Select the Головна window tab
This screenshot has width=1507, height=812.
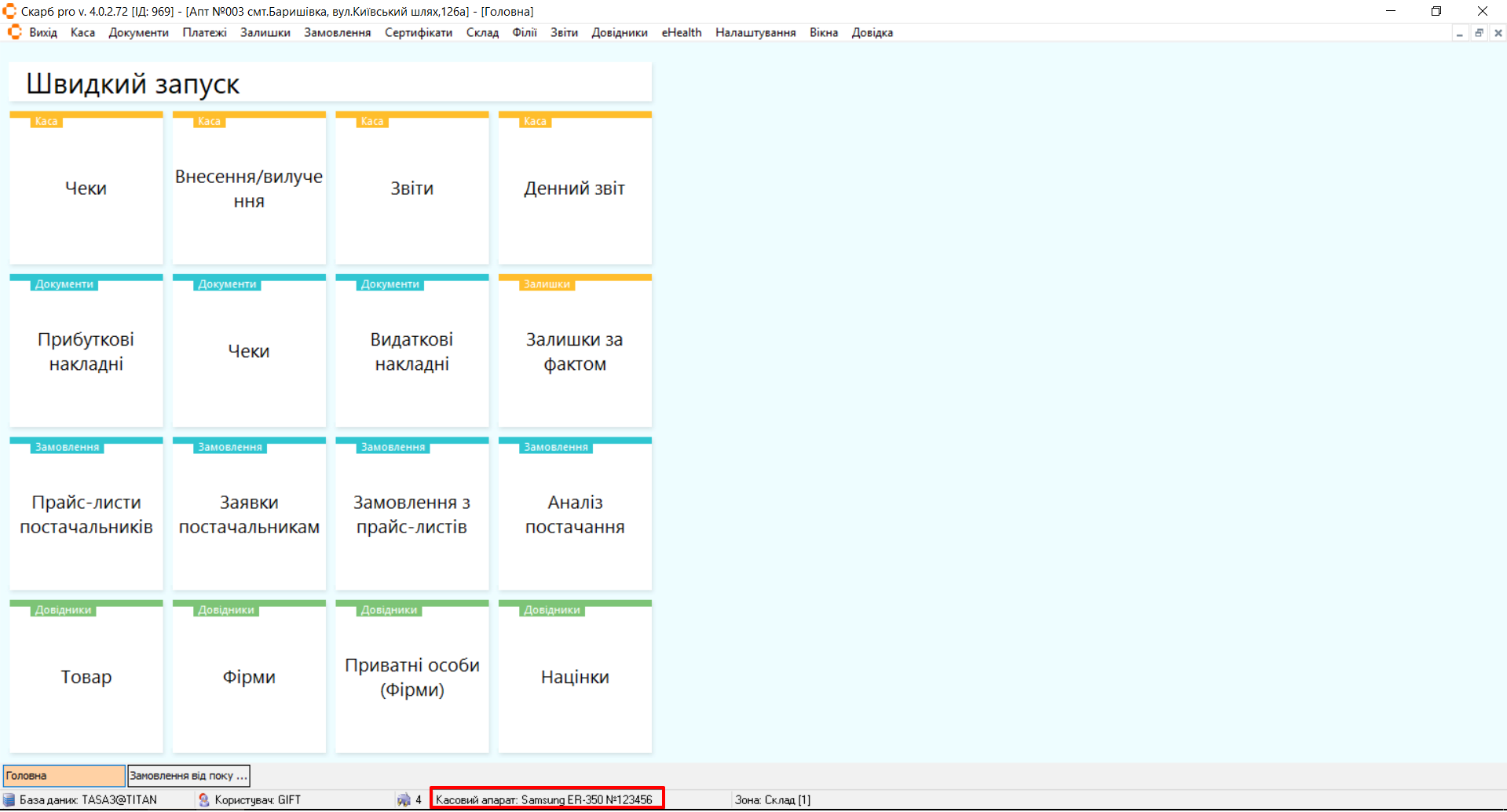click(x=64, y=775)
